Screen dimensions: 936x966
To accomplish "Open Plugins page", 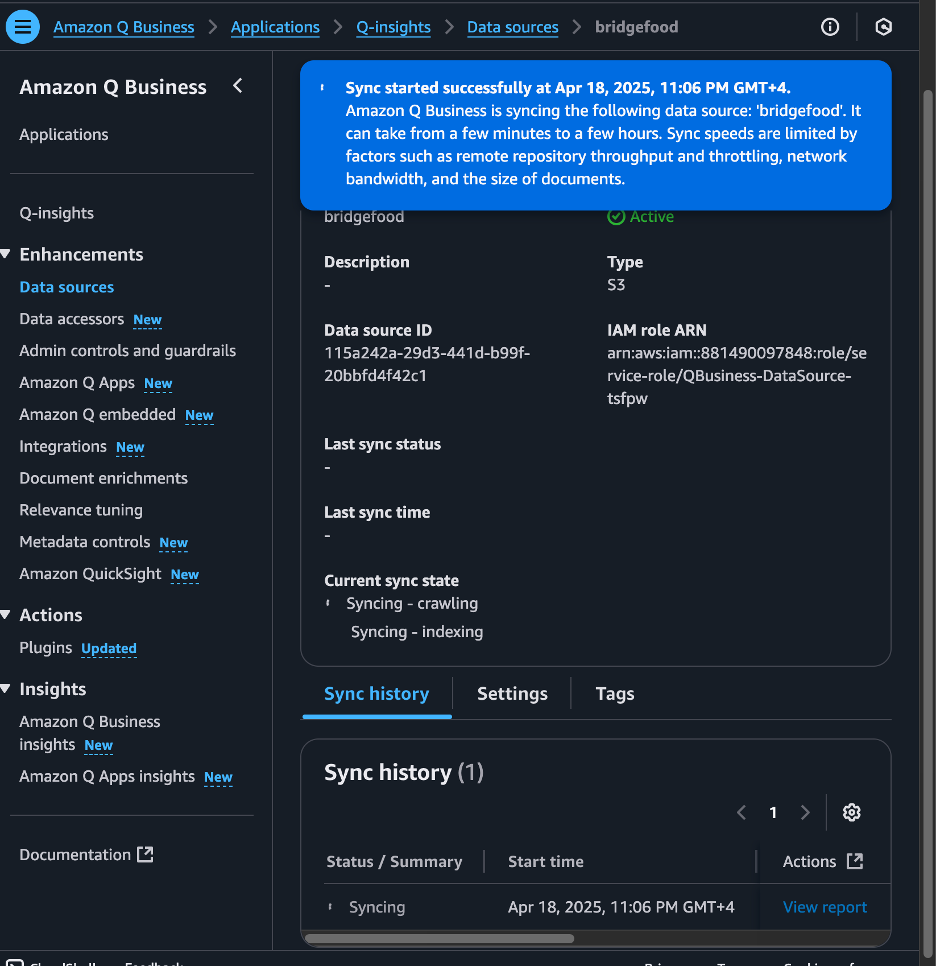I will (x=46, y=648).
